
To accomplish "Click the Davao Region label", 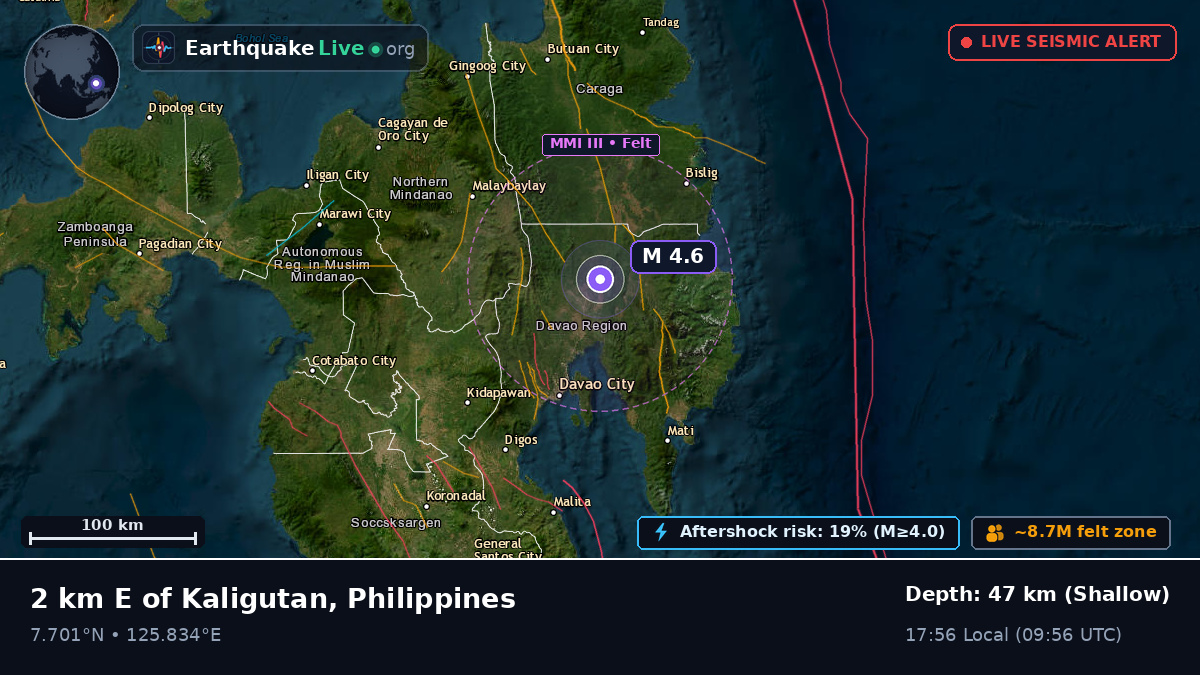I will [x=581, y=326].
